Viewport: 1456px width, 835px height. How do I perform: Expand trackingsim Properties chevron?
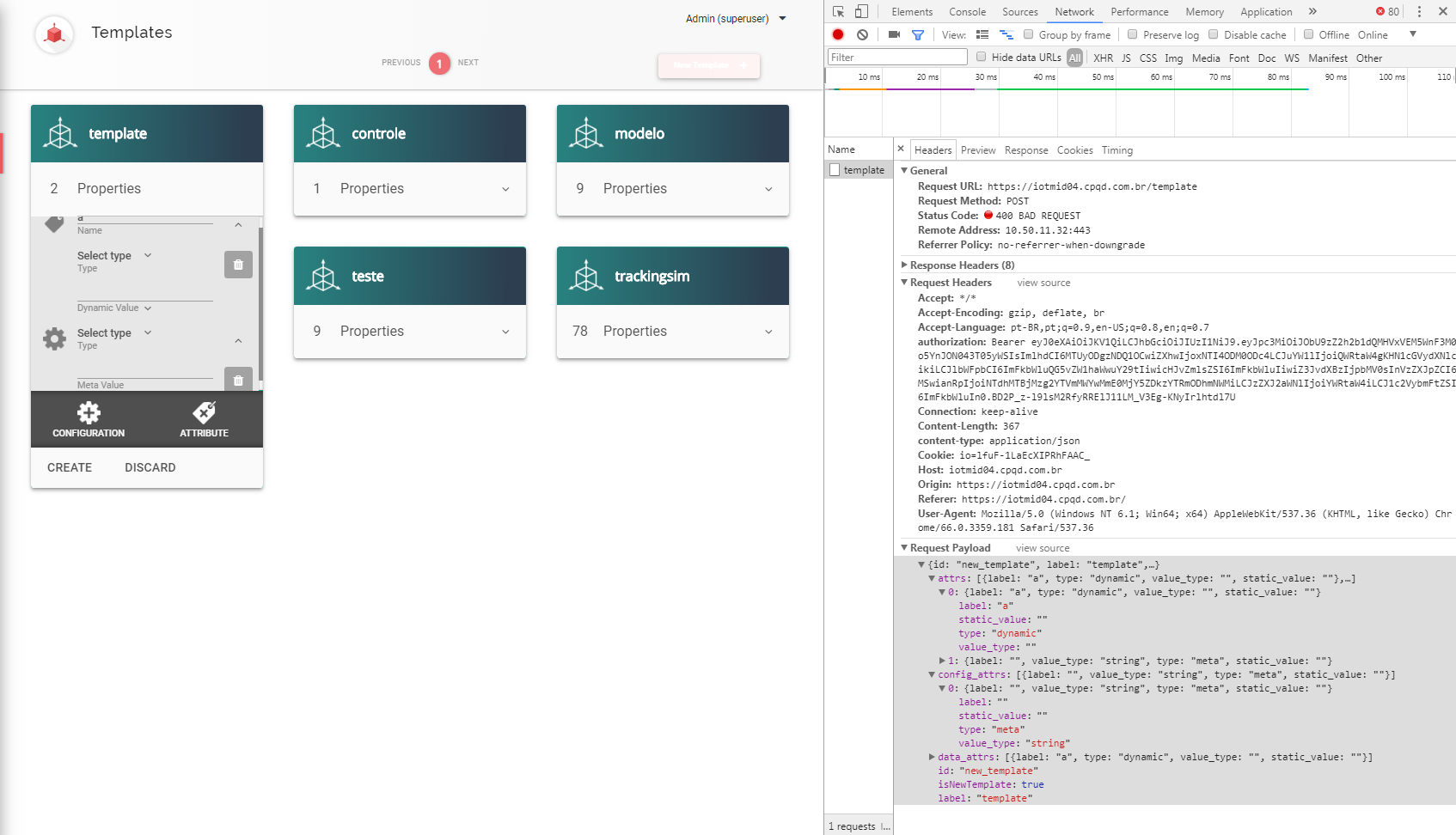768,332
